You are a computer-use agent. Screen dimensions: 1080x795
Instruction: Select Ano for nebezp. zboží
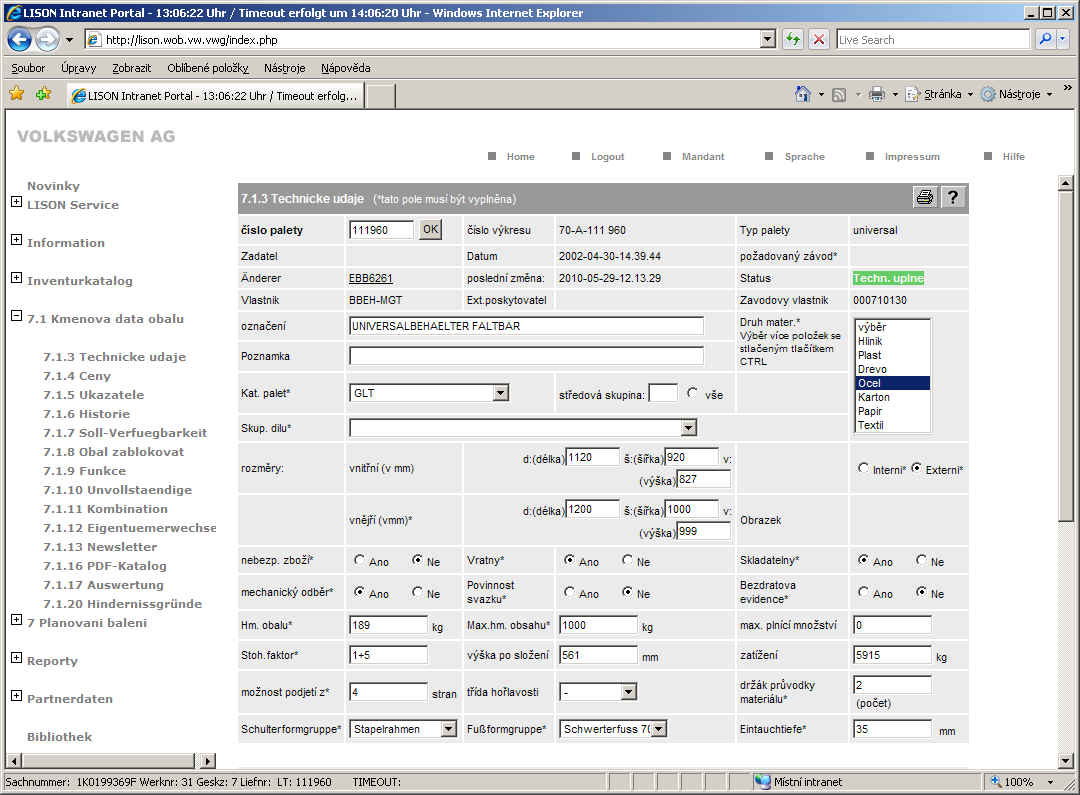[x=360, y=560]
